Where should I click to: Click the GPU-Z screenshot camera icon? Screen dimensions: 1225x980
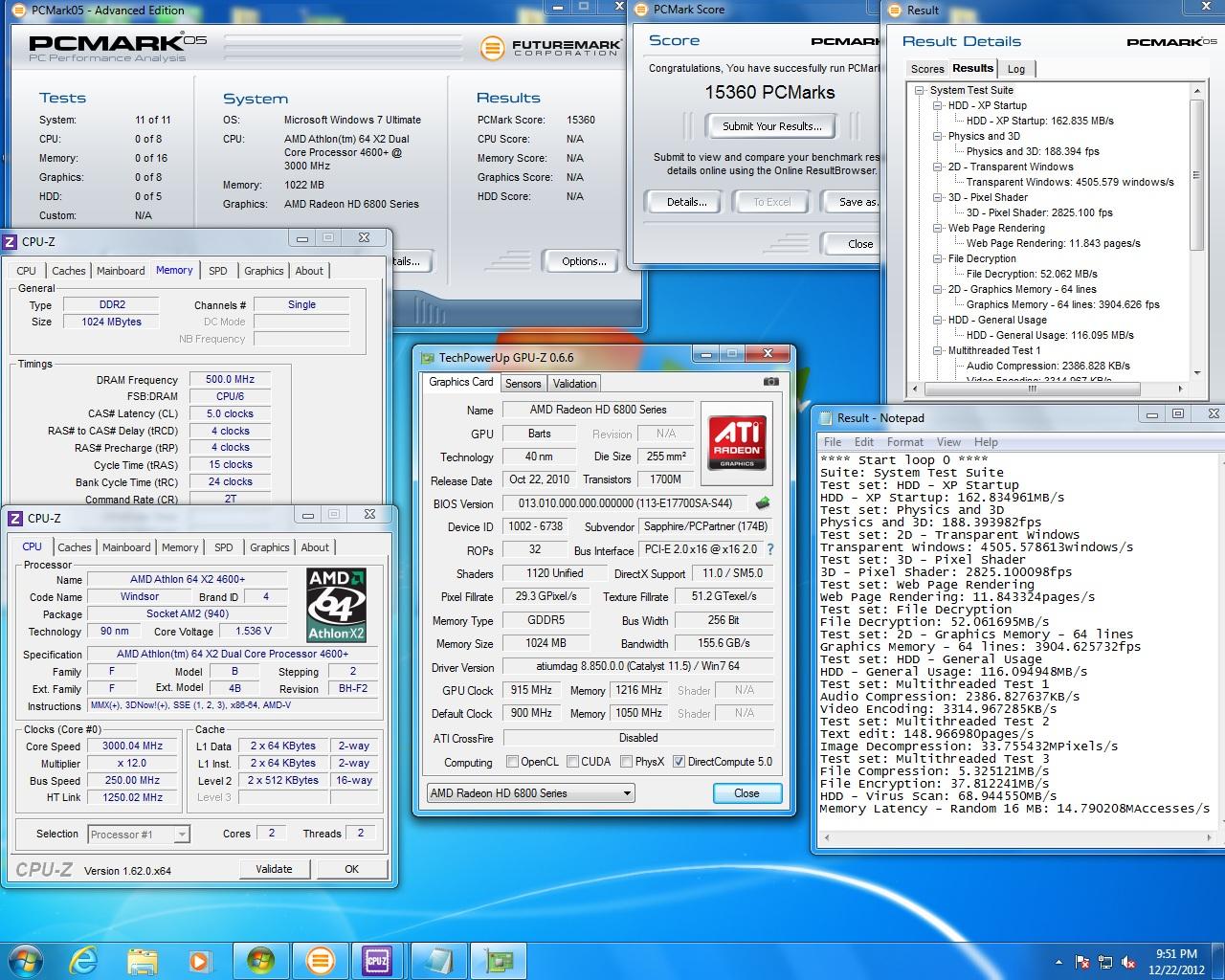771,382
